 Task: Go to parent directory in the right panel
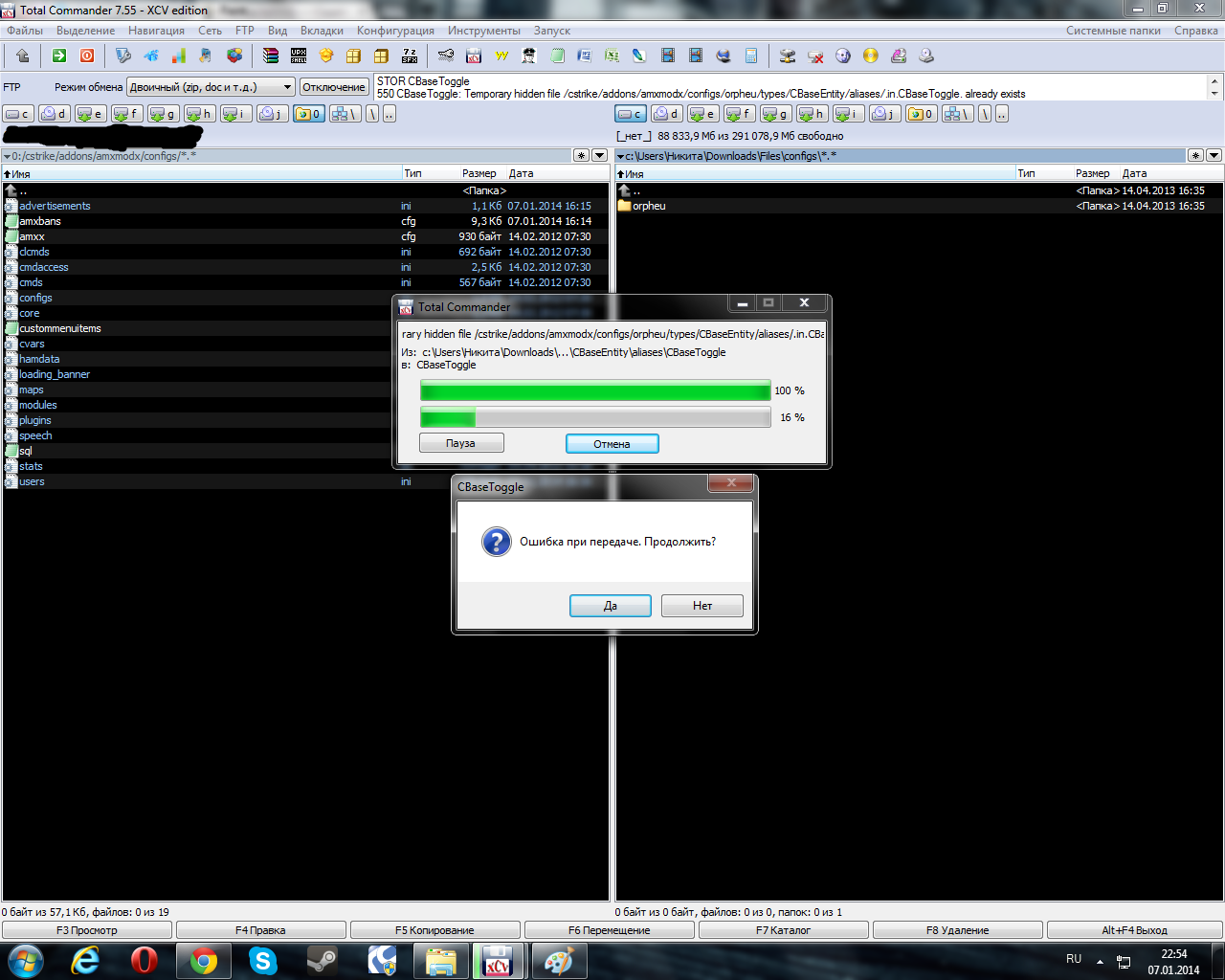(1001, 114)
